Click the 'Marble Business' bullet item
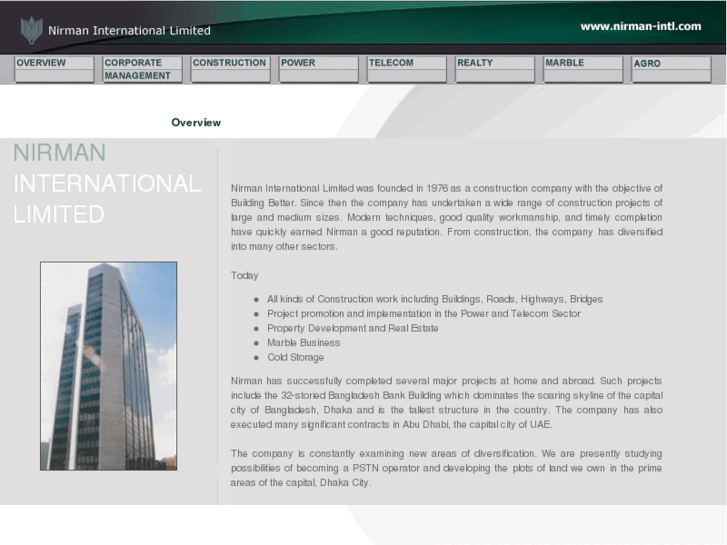Image resolution: width=727 pixels, height=545 pixels. (304, 343)
